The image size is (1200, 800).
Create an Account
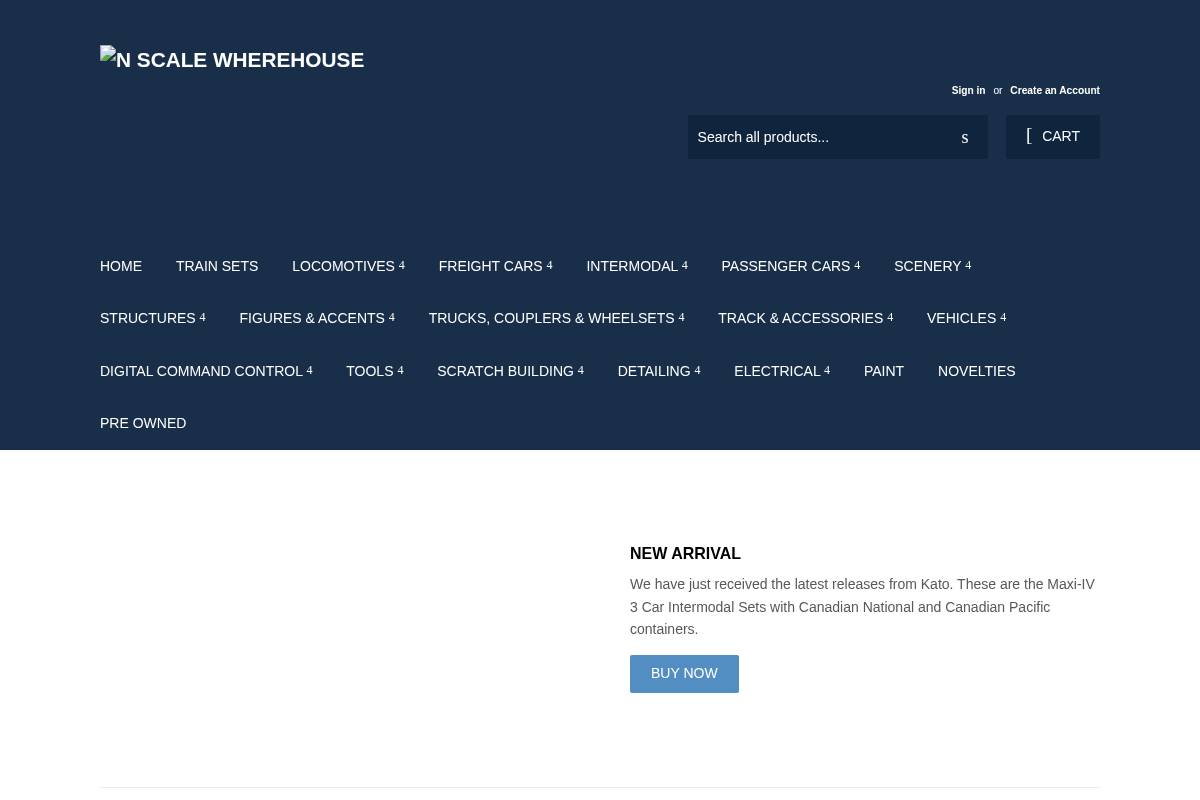point(1055,90)
